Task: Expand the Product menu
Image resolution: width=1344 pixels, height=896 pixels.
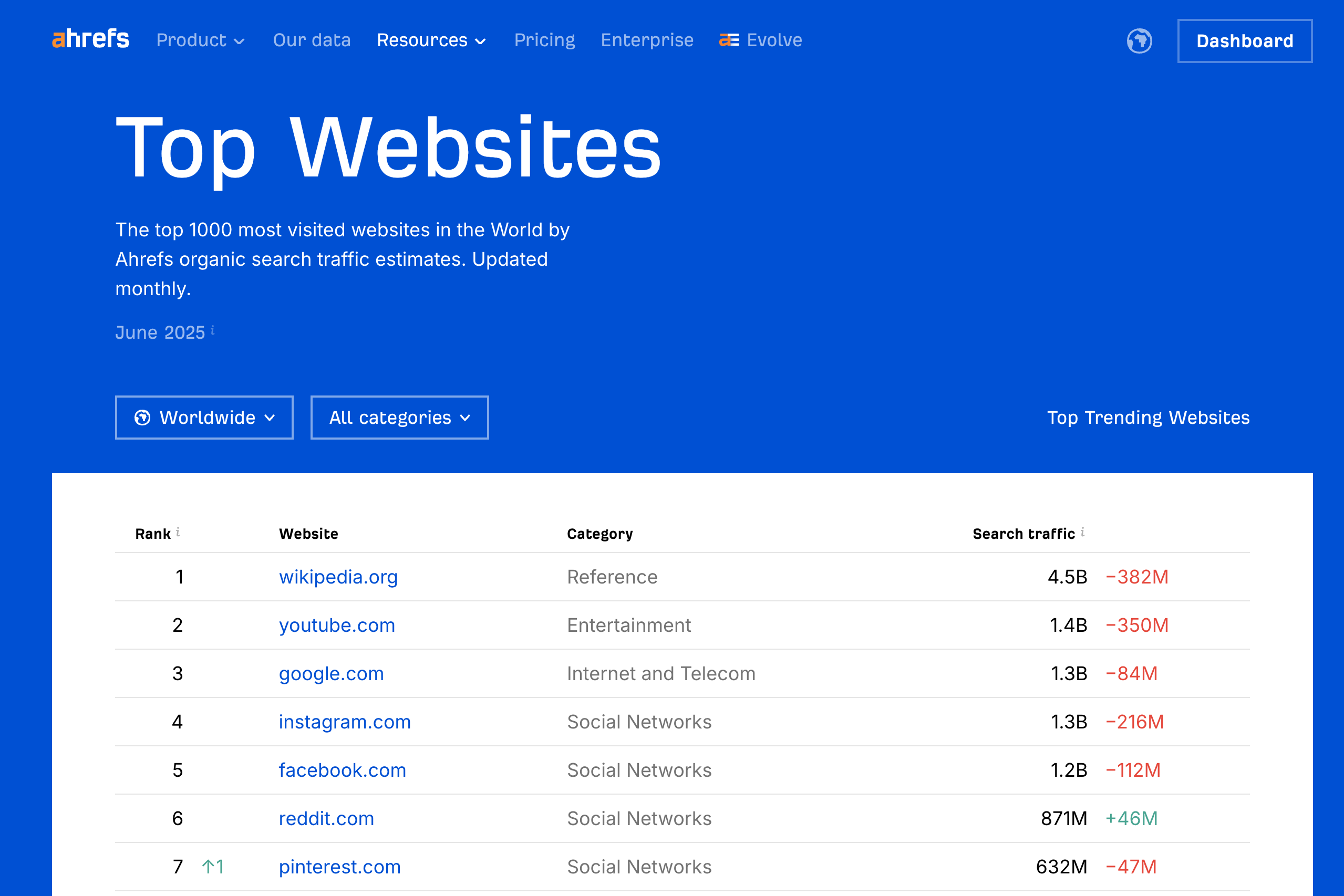Action: (200, 40)
